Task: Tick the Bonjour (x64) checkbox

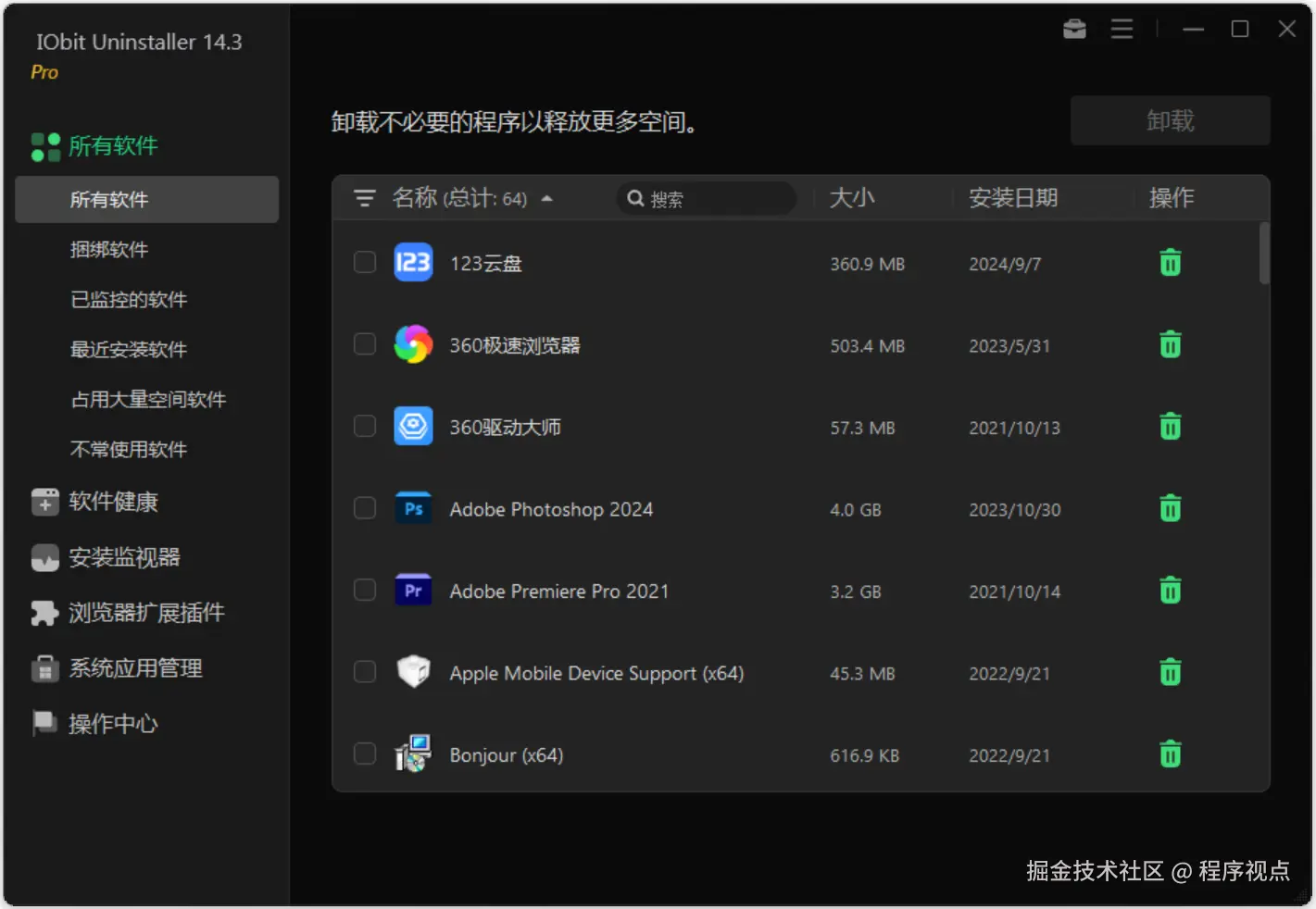Action: (365, 754)
